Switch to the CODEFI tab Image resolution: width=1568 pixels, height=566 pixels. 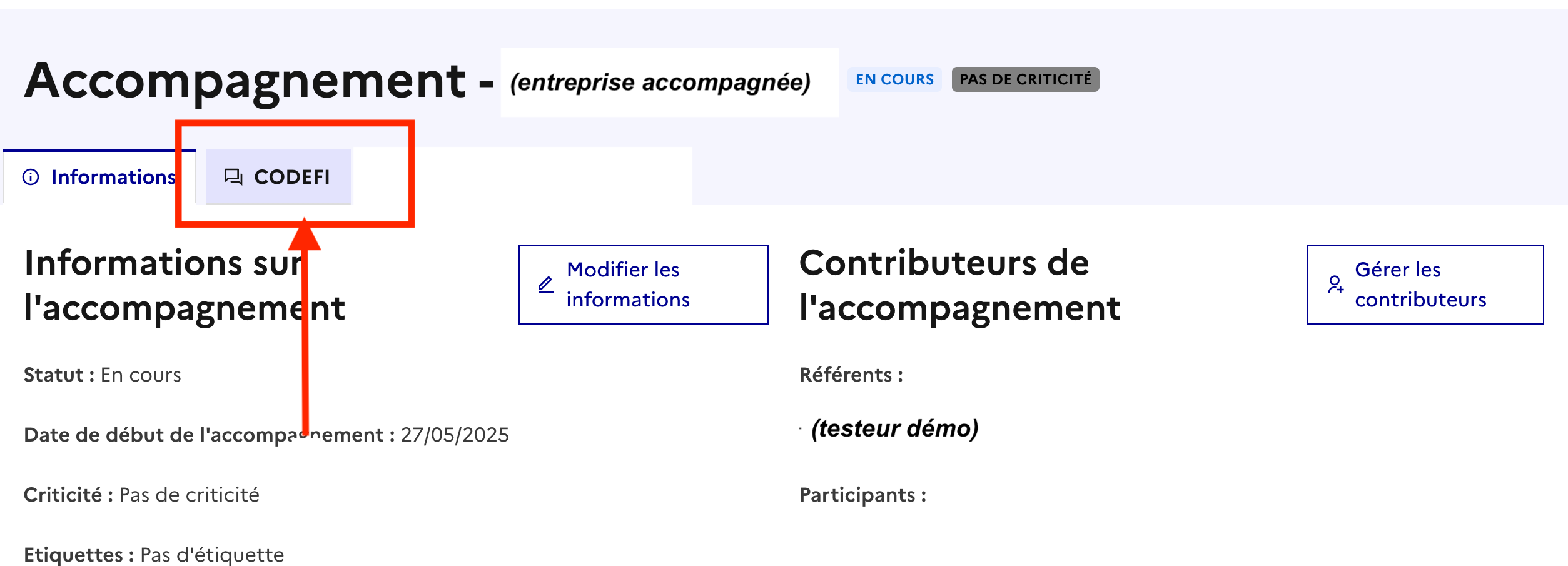279,178
